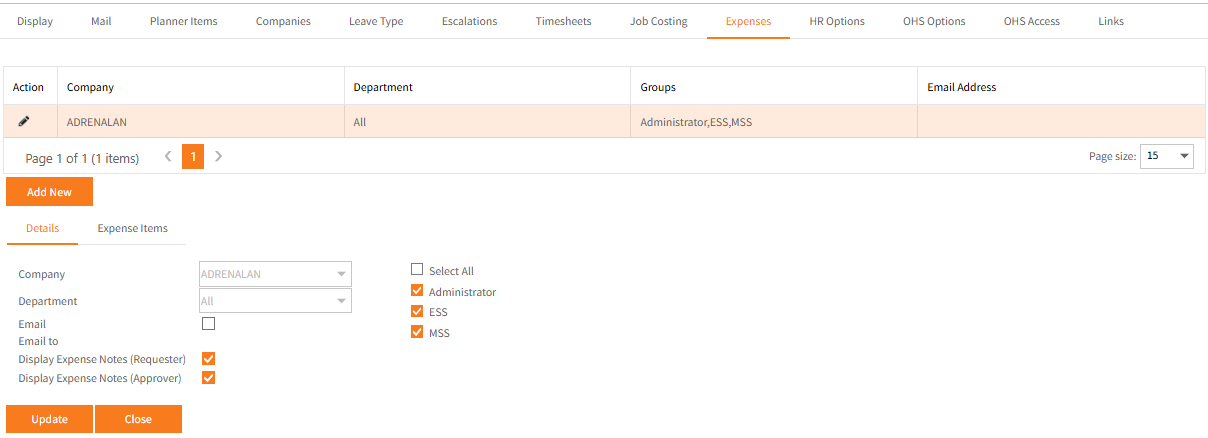Click the Update button
Screen dimensions: 1208x438
pyautogui.click(x=49, y=419)
